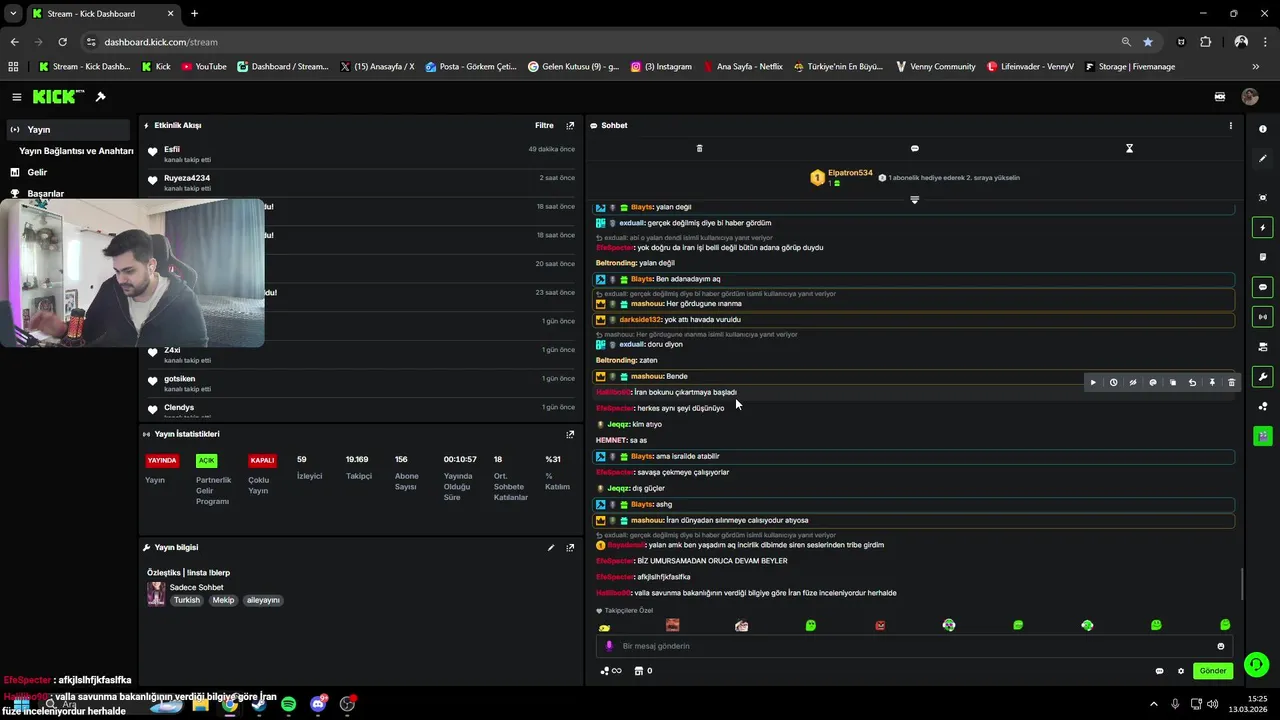
Task: Click the trash icon at top of chat
Action: click(699, 148)
